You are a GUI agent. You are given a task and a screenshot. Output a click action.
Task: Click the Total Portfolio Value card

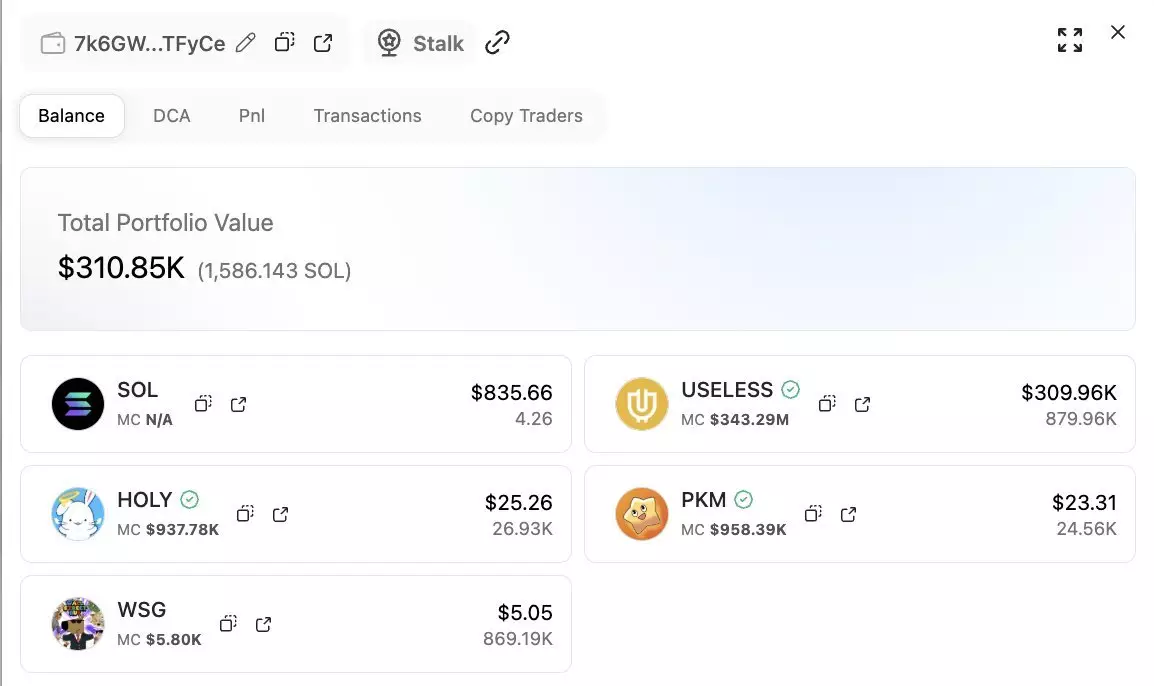click(x=577, y=248)
